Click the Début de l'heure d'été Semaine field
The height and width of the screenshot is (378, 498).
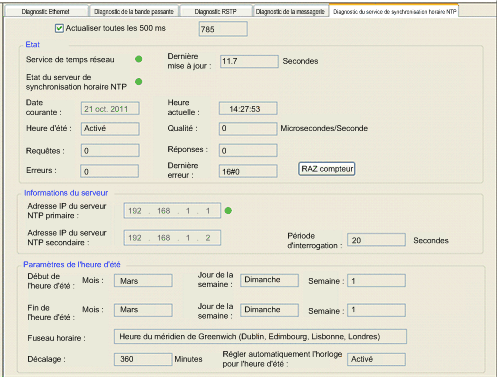coord(376,280)
